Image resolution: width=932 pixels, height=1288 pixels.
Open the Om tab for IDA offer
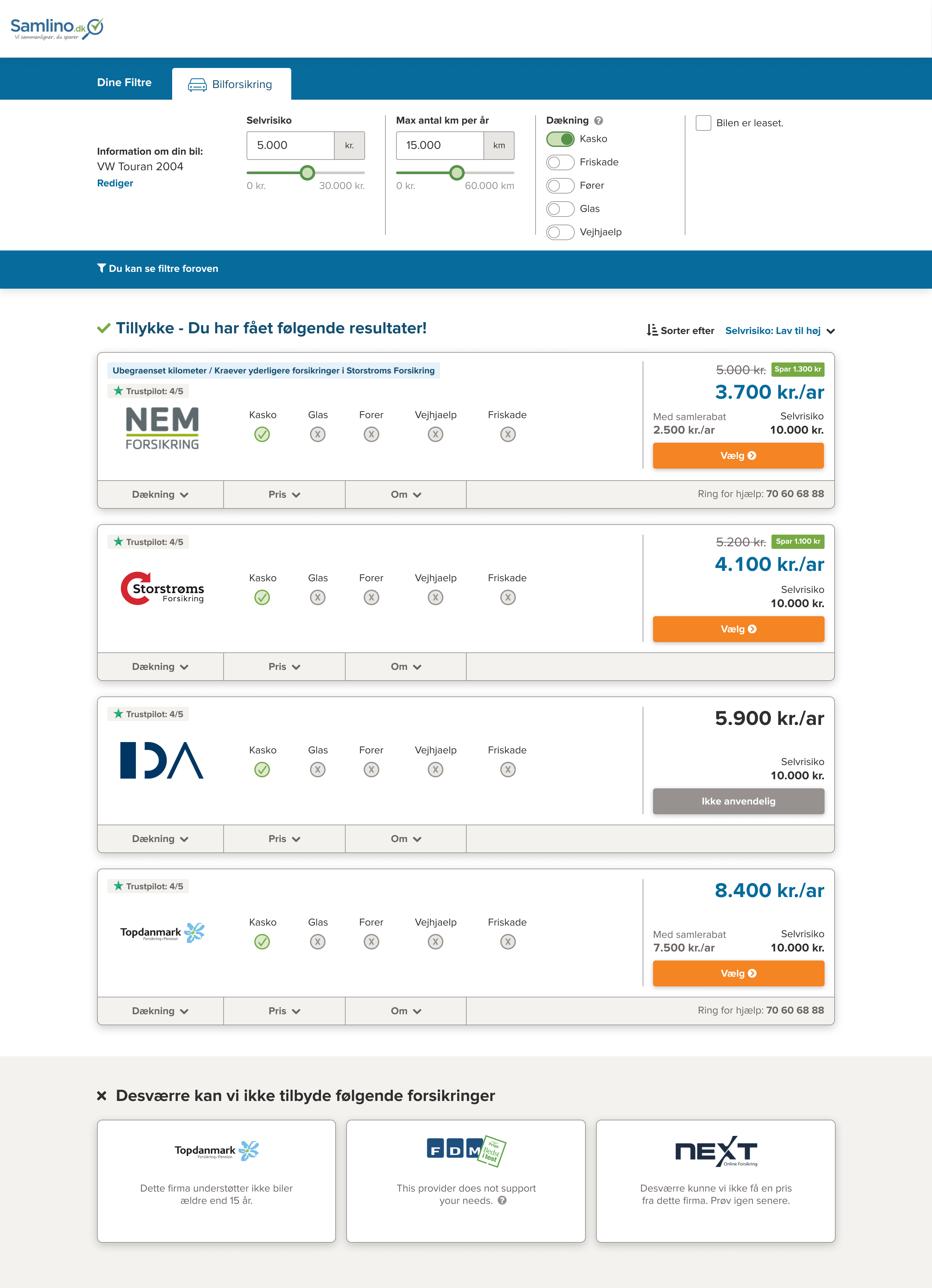(405, 839)
